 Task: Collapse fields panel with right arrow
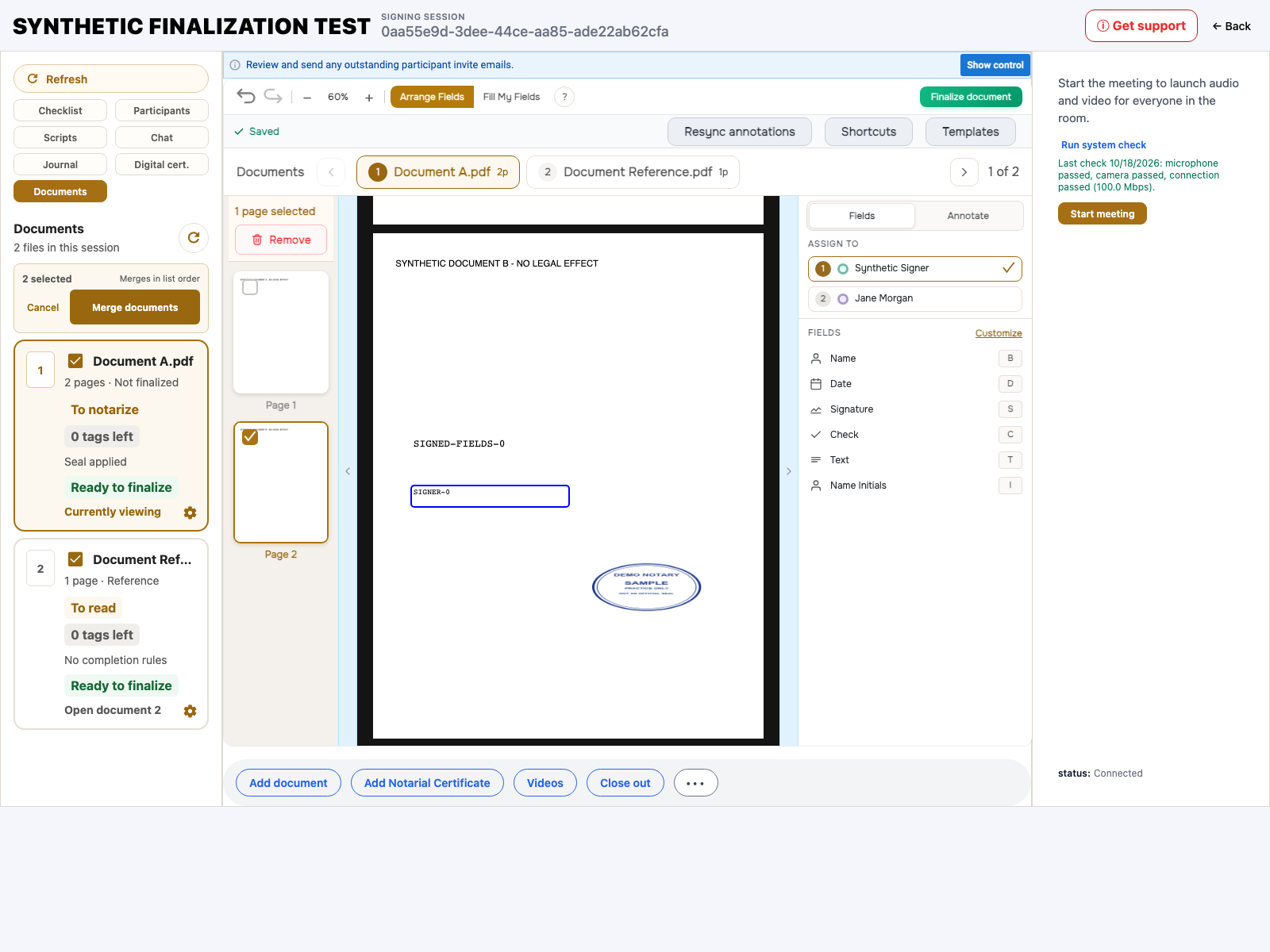[x=788, y=471]
